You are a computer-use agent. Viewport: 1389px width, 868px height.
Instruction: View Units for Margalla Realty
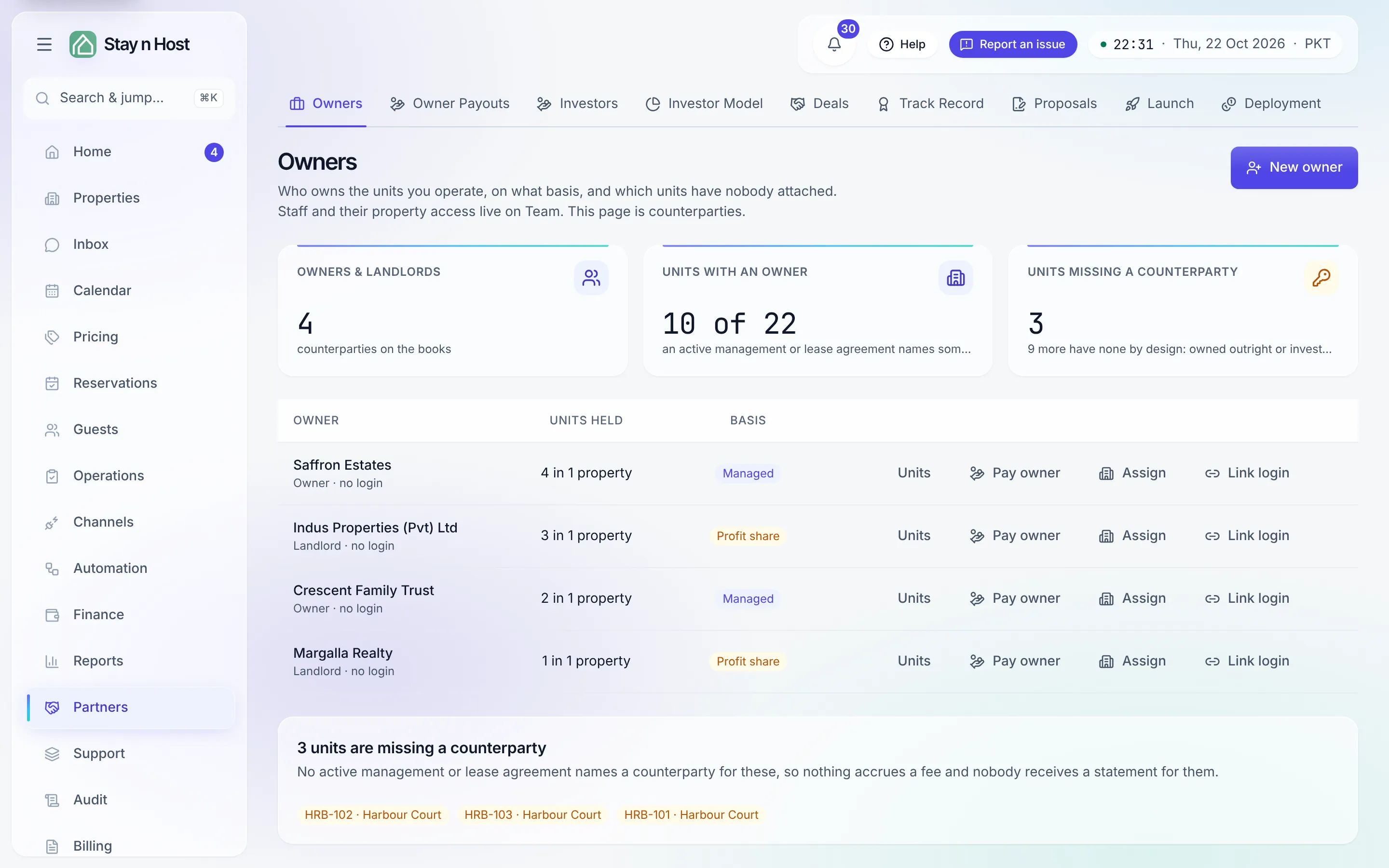point(914,661)
